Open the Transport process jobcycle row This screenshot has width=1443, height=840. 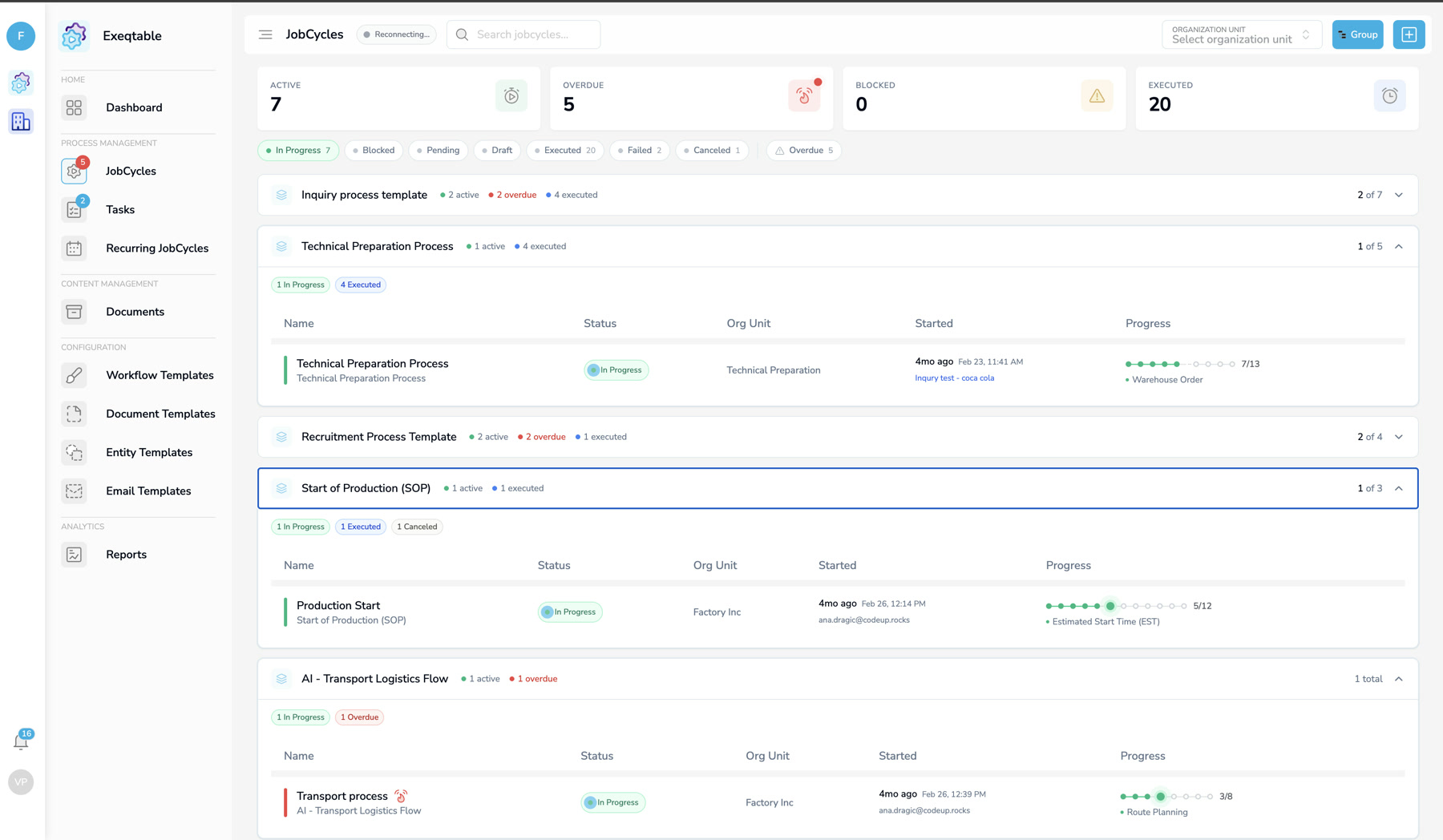tap(838, 803)
